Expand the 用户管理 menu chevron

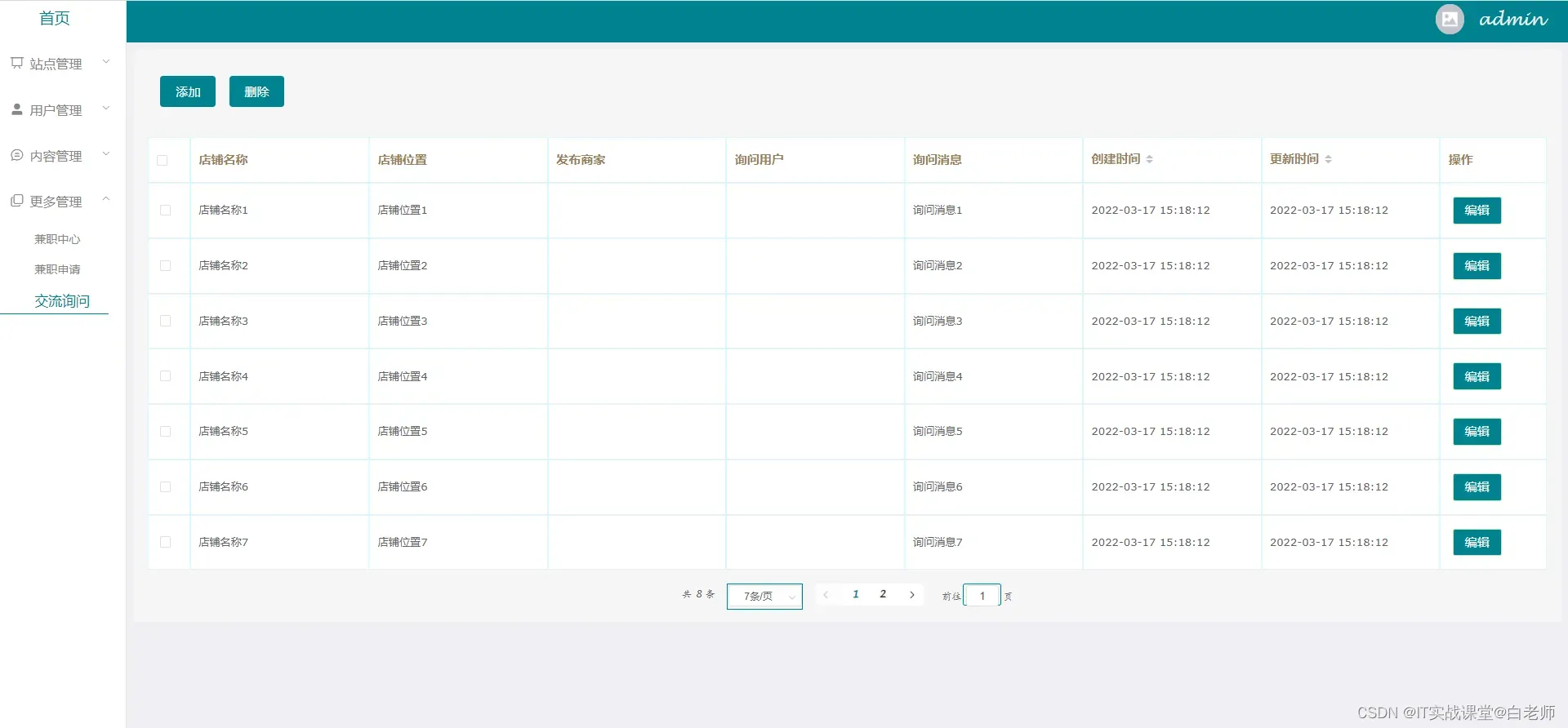tap(105, 108)
